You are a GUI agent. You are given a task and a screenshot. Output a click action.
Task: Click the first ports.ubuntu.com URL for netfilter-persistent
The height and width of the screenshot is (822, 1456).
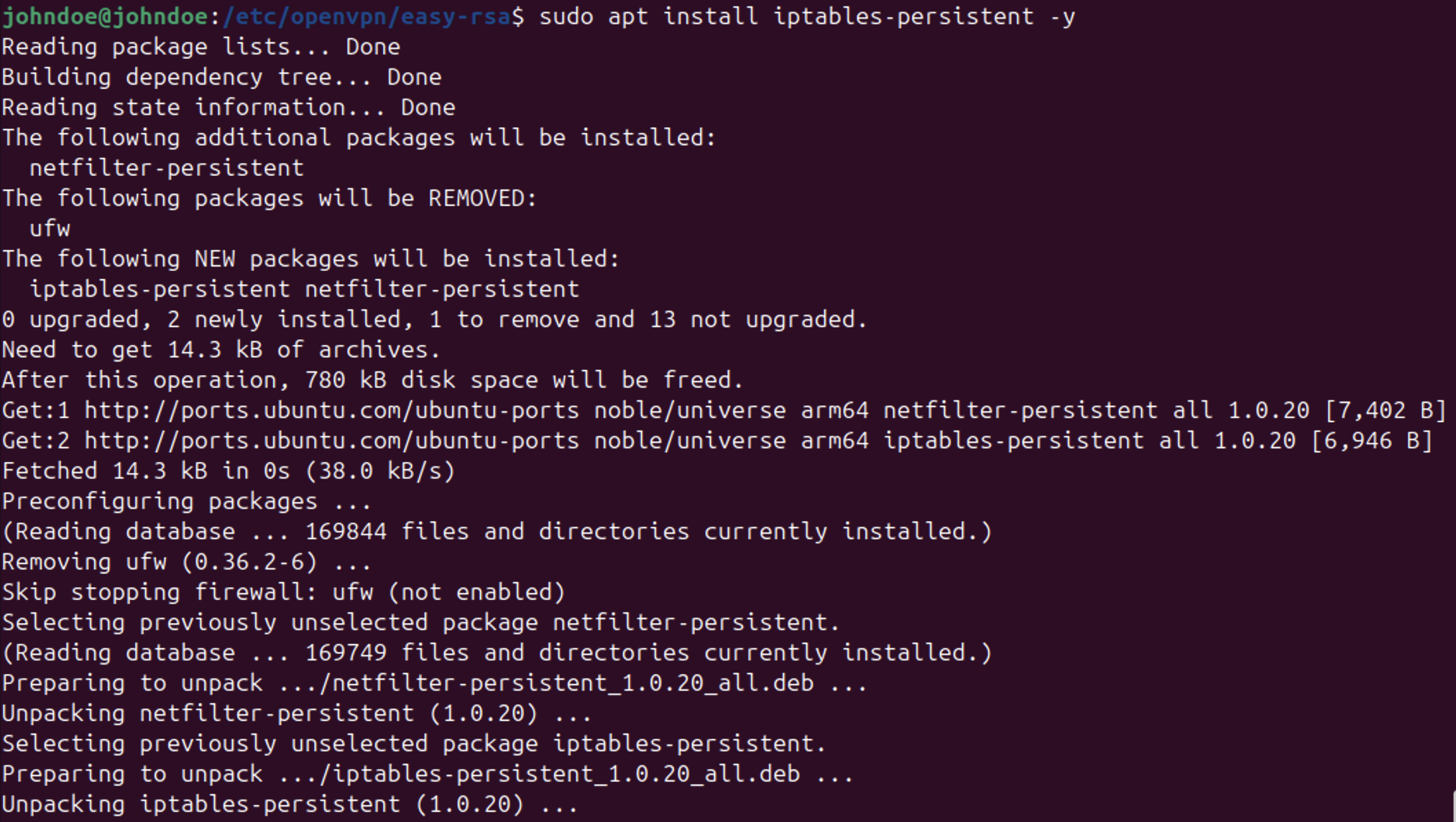click(332, 410)
